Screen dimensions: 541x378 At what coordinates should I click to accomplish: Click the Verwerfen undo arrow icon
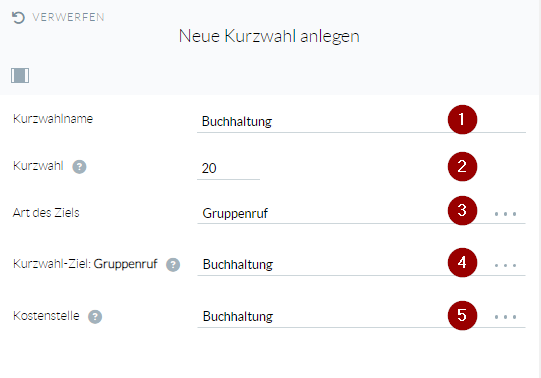(18, 17)
